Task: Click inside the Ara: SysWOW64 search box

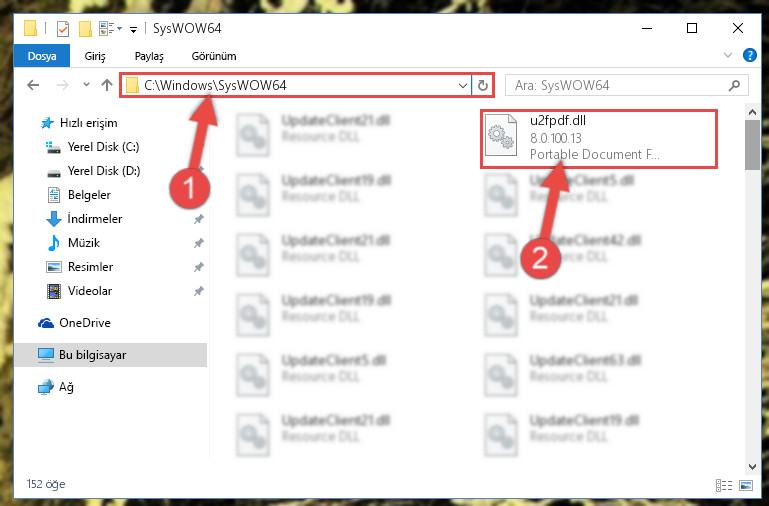Action: coord(618,85)
